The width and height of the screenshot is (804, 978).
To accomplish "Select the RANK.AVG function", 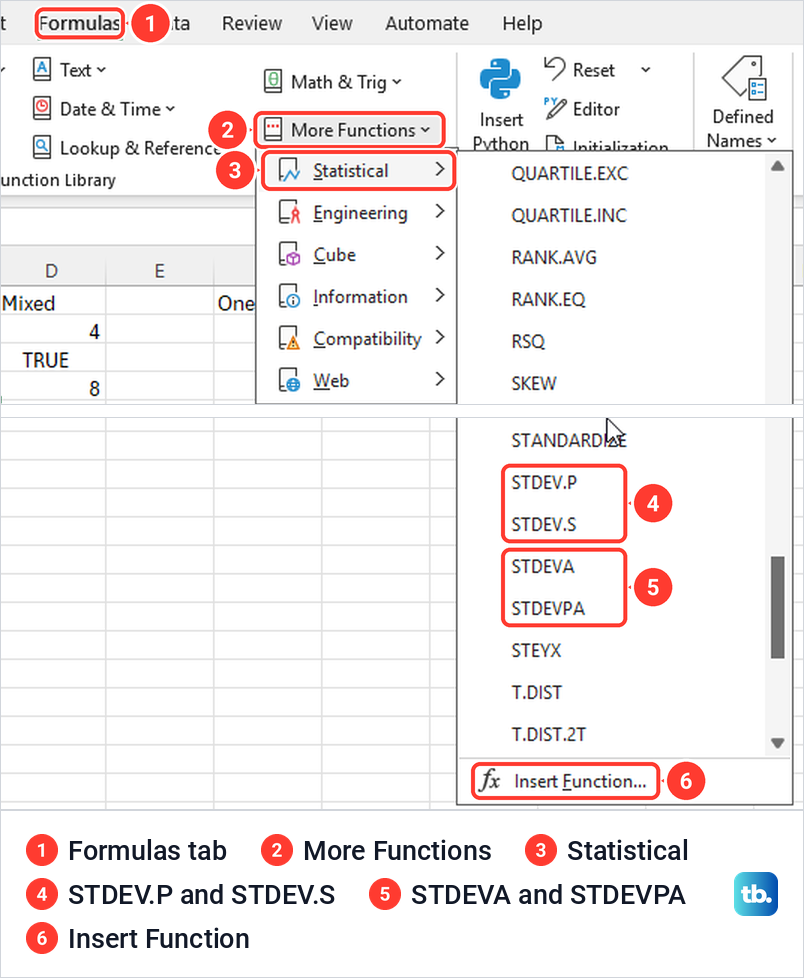I will click(x=554, y=257).
